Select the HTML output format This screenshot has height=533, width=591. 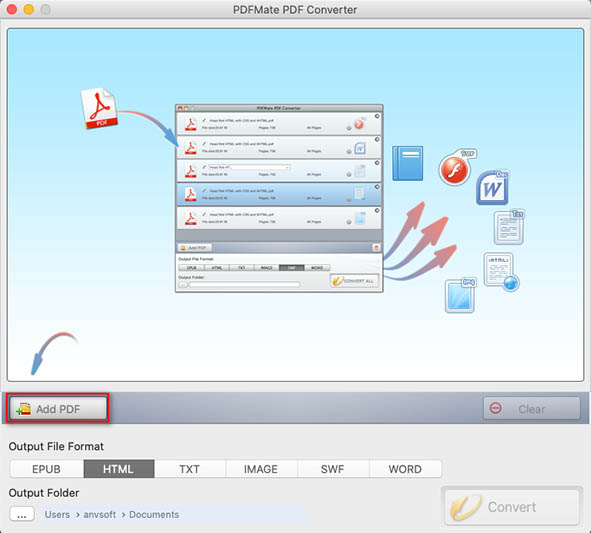click(x=119, y=469)
